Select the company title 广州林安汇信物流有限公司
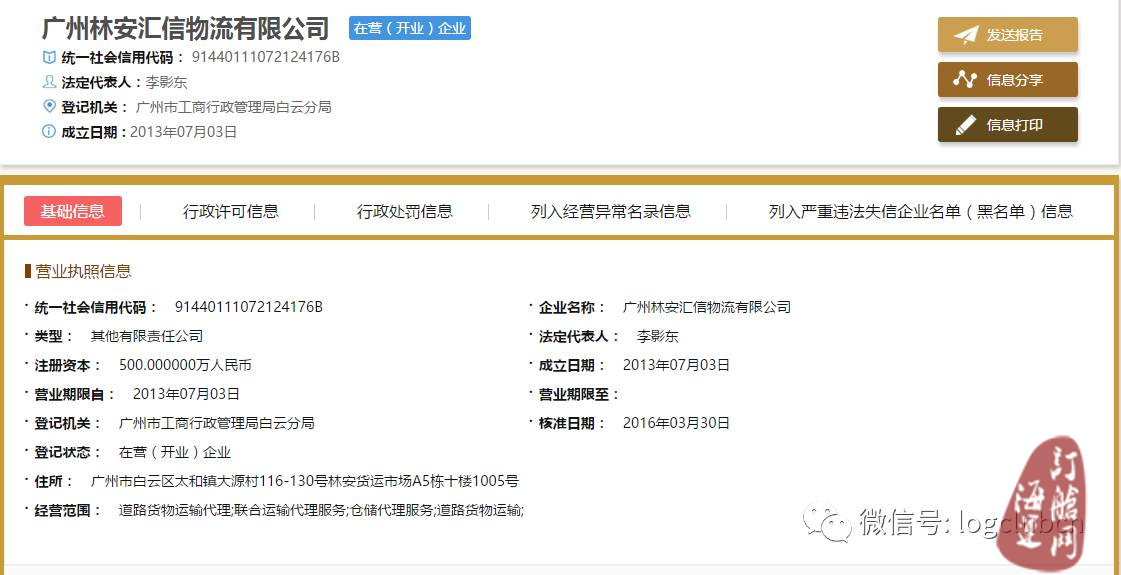The height and width of the screenshot is (575, 1121). coord(186,29)
